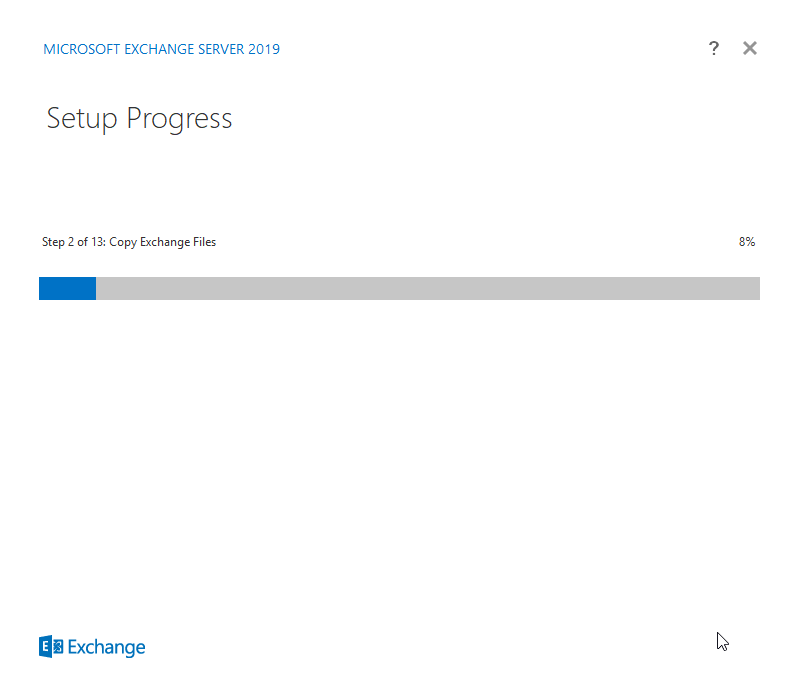Open help via the question mark icon
Screen dimensions: 797x697
coord(714,48)
